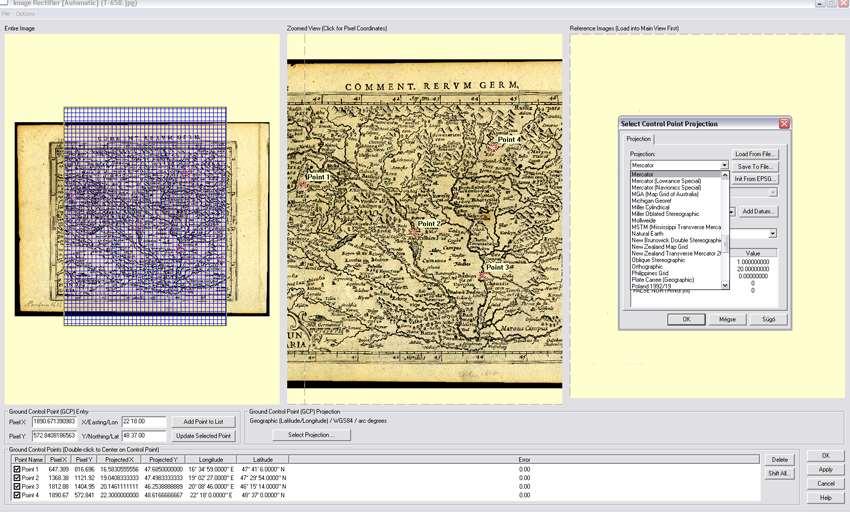Open datum dropdown left of Add Datum
Viewport: 850px width, 512px height.
[732, 212]
